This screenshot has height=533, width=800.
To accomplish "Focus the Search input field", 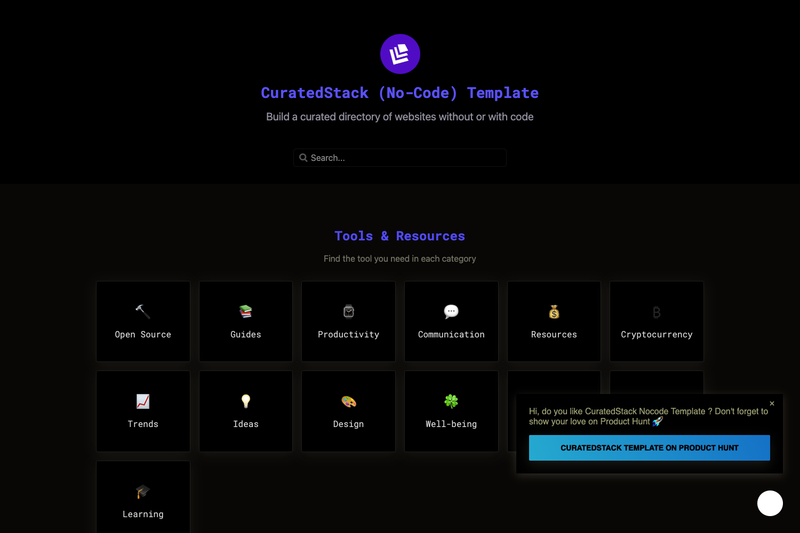I will click(400, 158).
